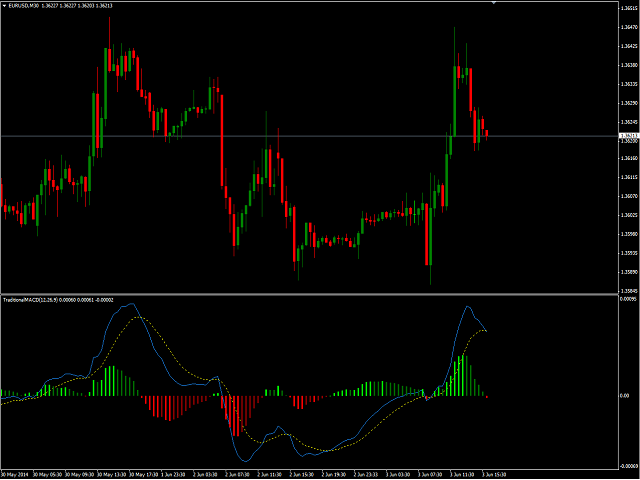The width and height of the screenshot is (640, 480).
Task: Click the 1.36160 price scale label
Action: pos(629,158)
